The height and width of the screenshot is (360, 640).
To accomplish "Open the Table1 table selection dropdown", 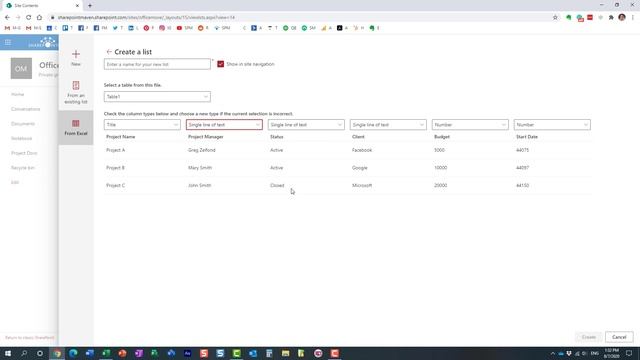I will pos(157,97).
